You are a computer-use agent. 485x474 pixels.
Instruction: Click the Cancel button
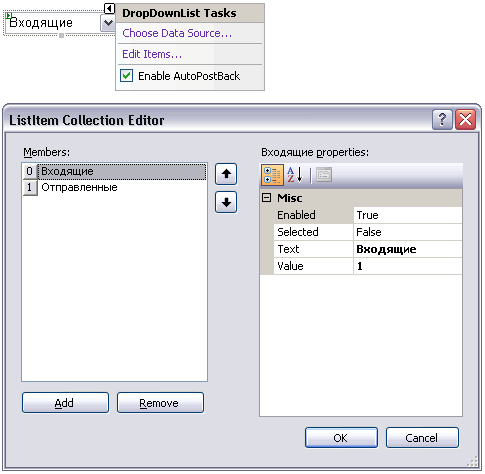click(422, 438)
